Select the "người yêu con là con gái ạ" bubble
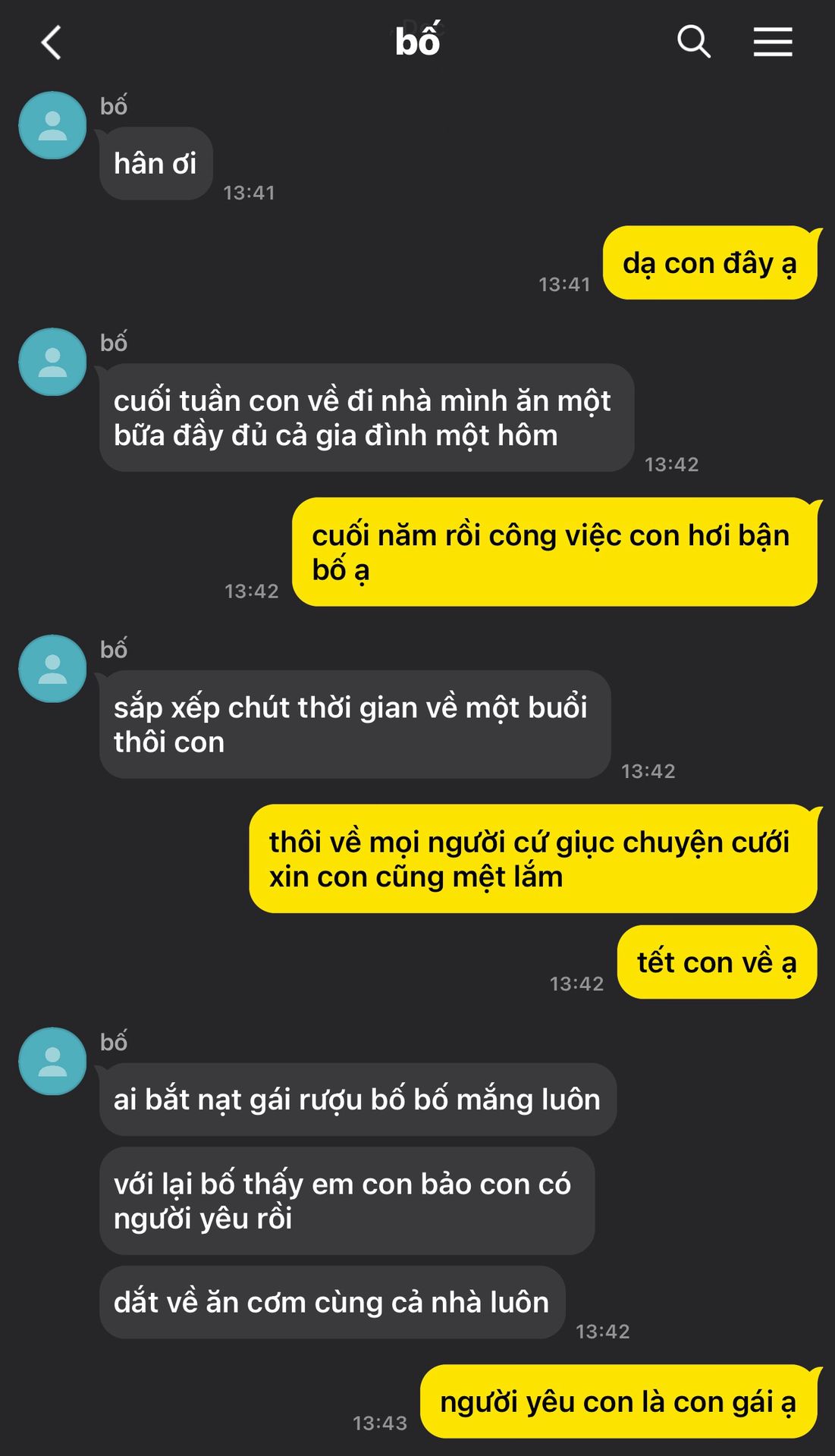 click(619, 1402)
